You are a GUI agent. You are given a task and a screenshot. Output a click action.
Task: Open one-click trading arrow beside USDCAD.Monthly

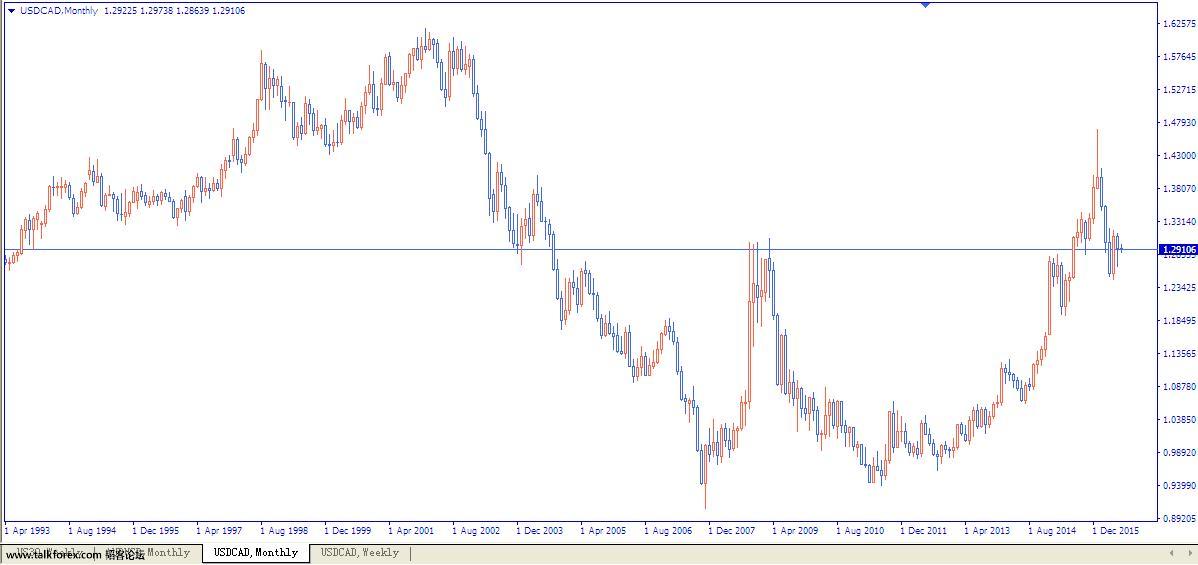click(x=11, y=11)
